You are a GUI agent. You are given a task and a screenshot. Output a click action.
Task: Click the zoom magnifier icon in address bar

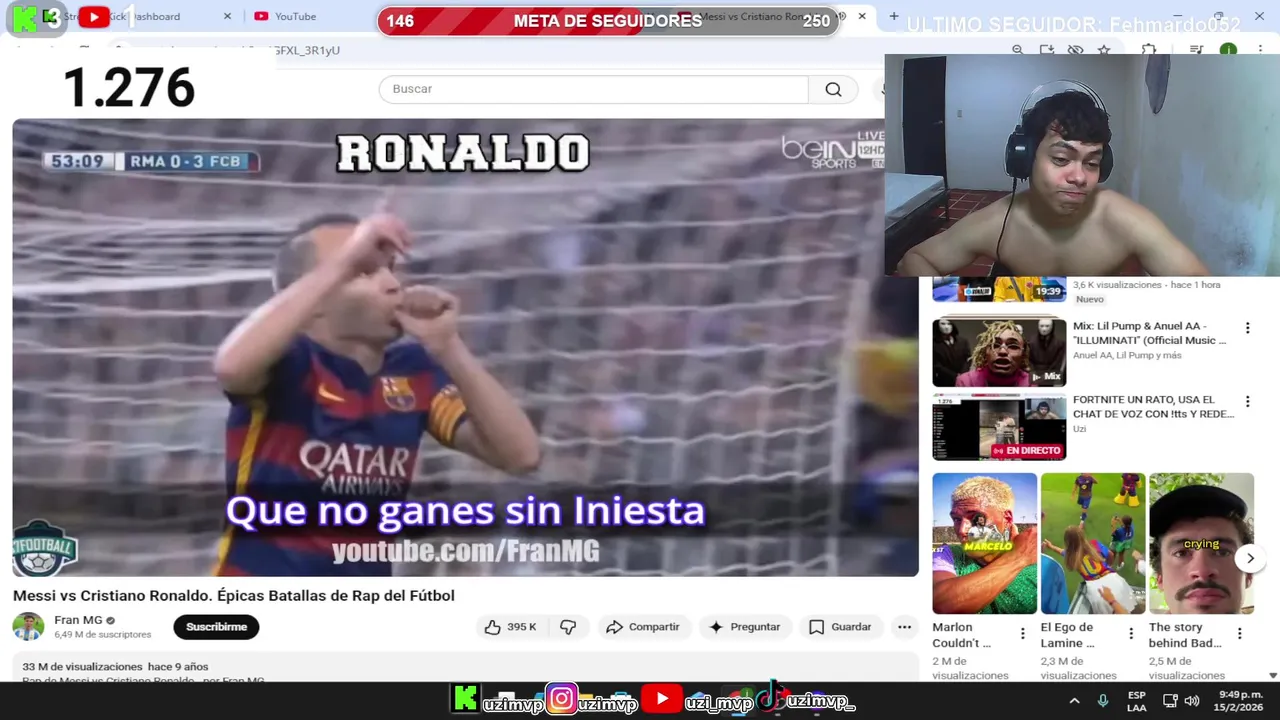pos(1017,50)
